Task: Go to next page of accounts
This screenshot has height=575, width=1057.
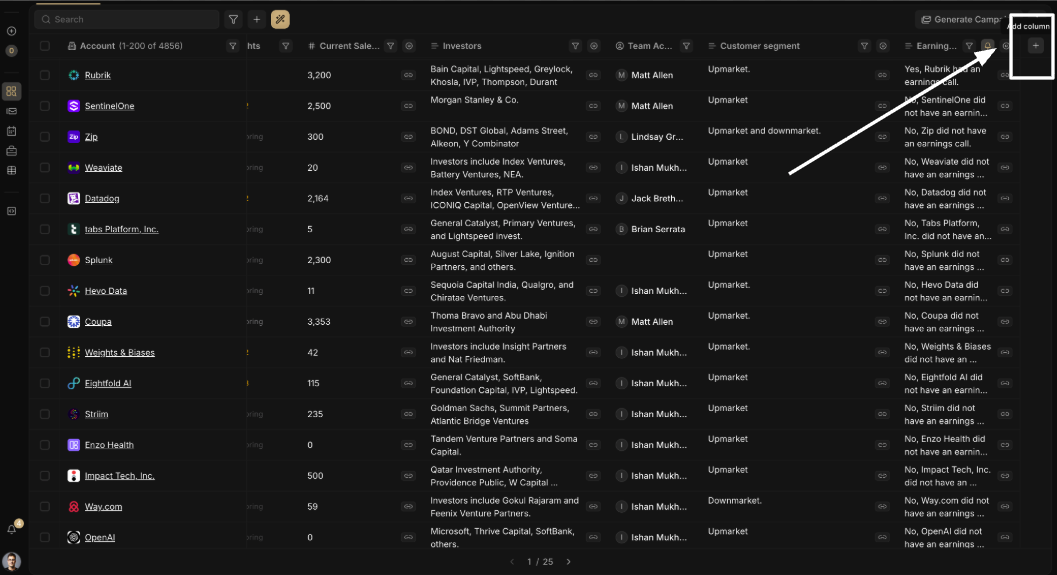Action: click(x=568, y=562)
